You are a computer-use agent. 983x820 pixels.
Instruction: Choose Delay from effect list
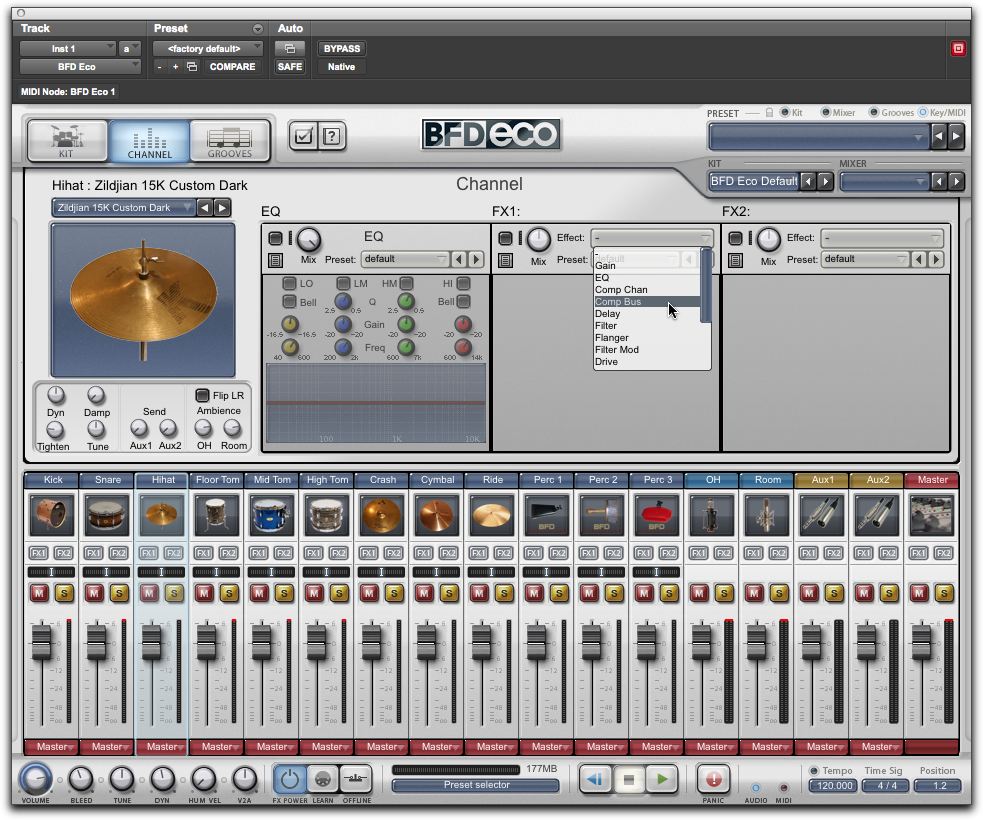[x=647, y=313]
